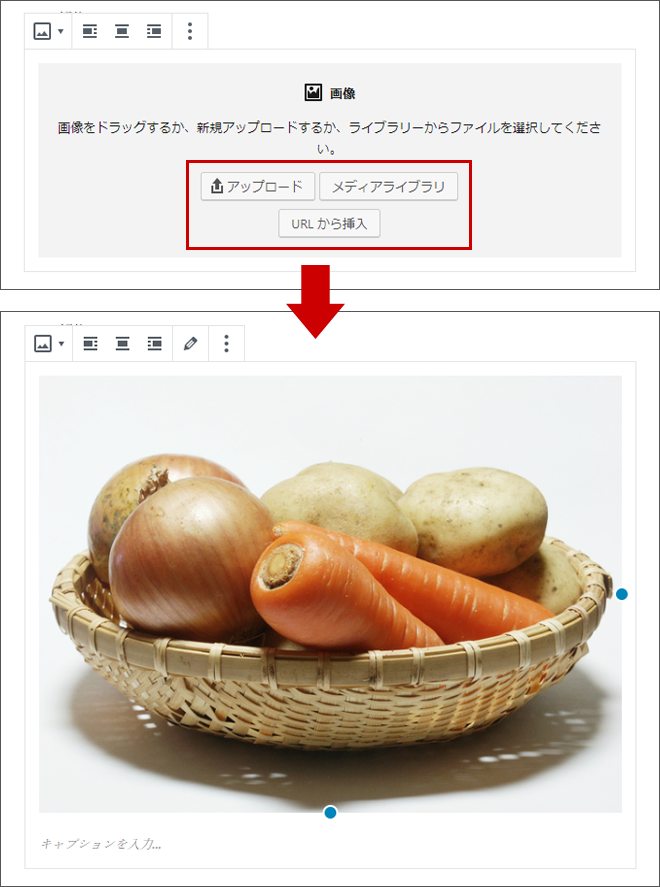Image resolution: width=660 pixels, height=887 pixels.
Task: Click the right-side blue resize handle
Action: pos(622,594)
